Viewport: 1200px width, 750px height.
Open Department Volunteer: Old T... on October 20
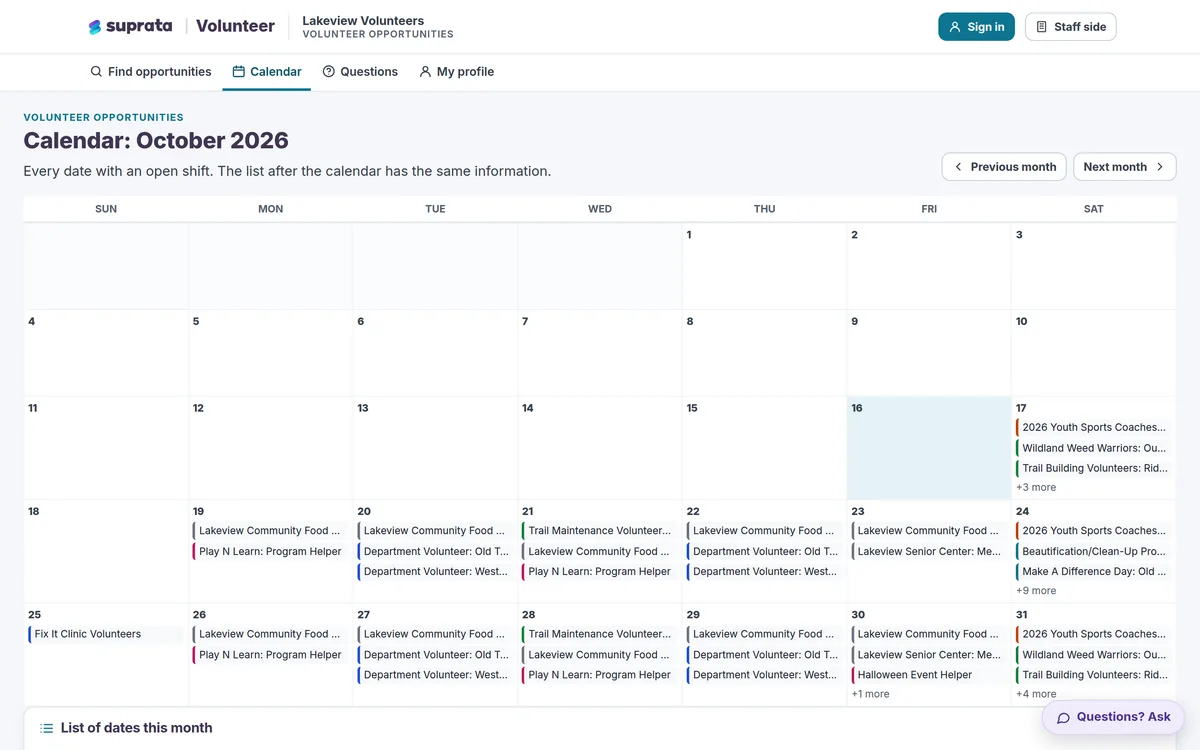[435, 552]
